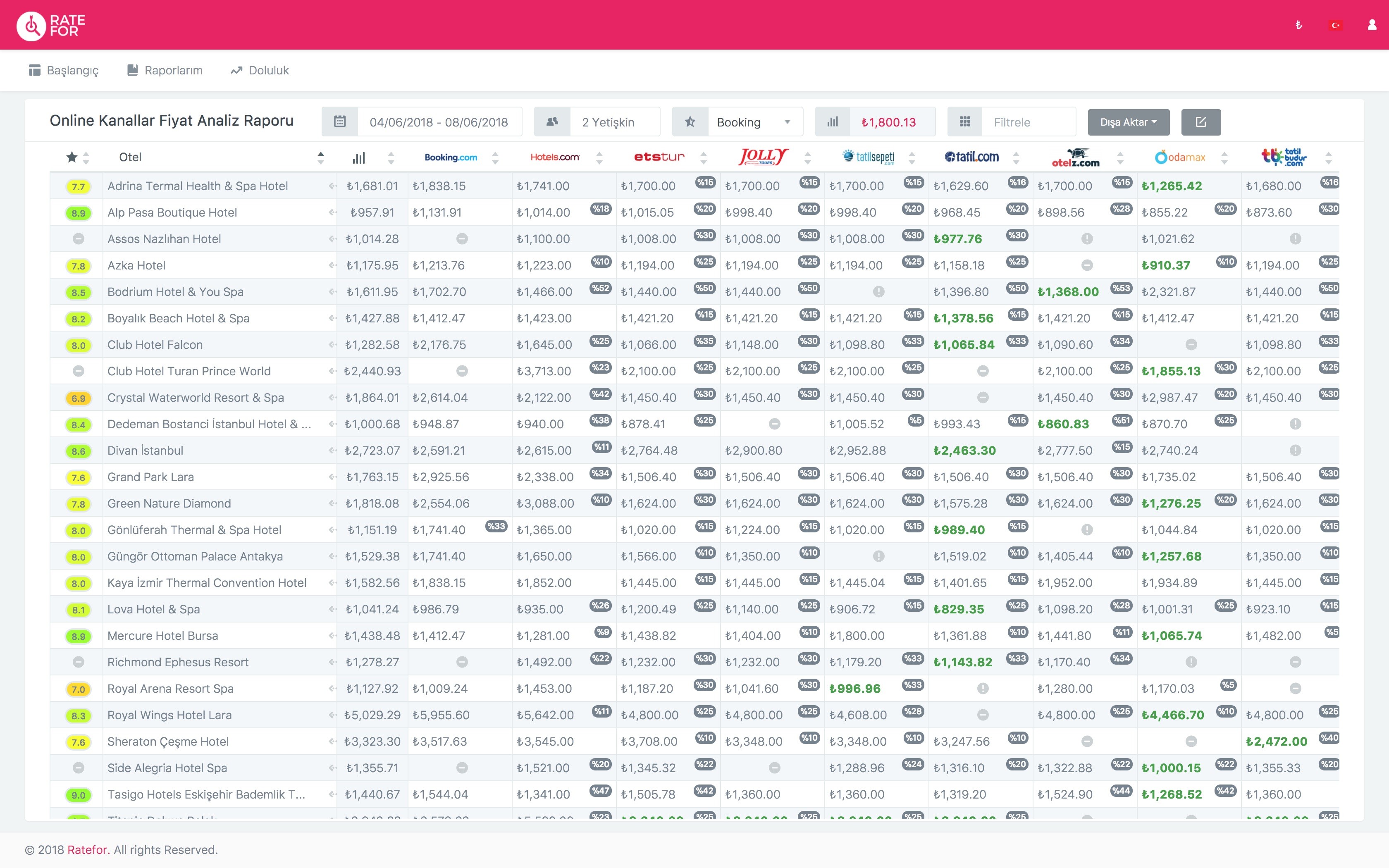Open the Başlangıç home page
Screen dimensions: 1389x868
pyautogui.click(x=63, y=70)
